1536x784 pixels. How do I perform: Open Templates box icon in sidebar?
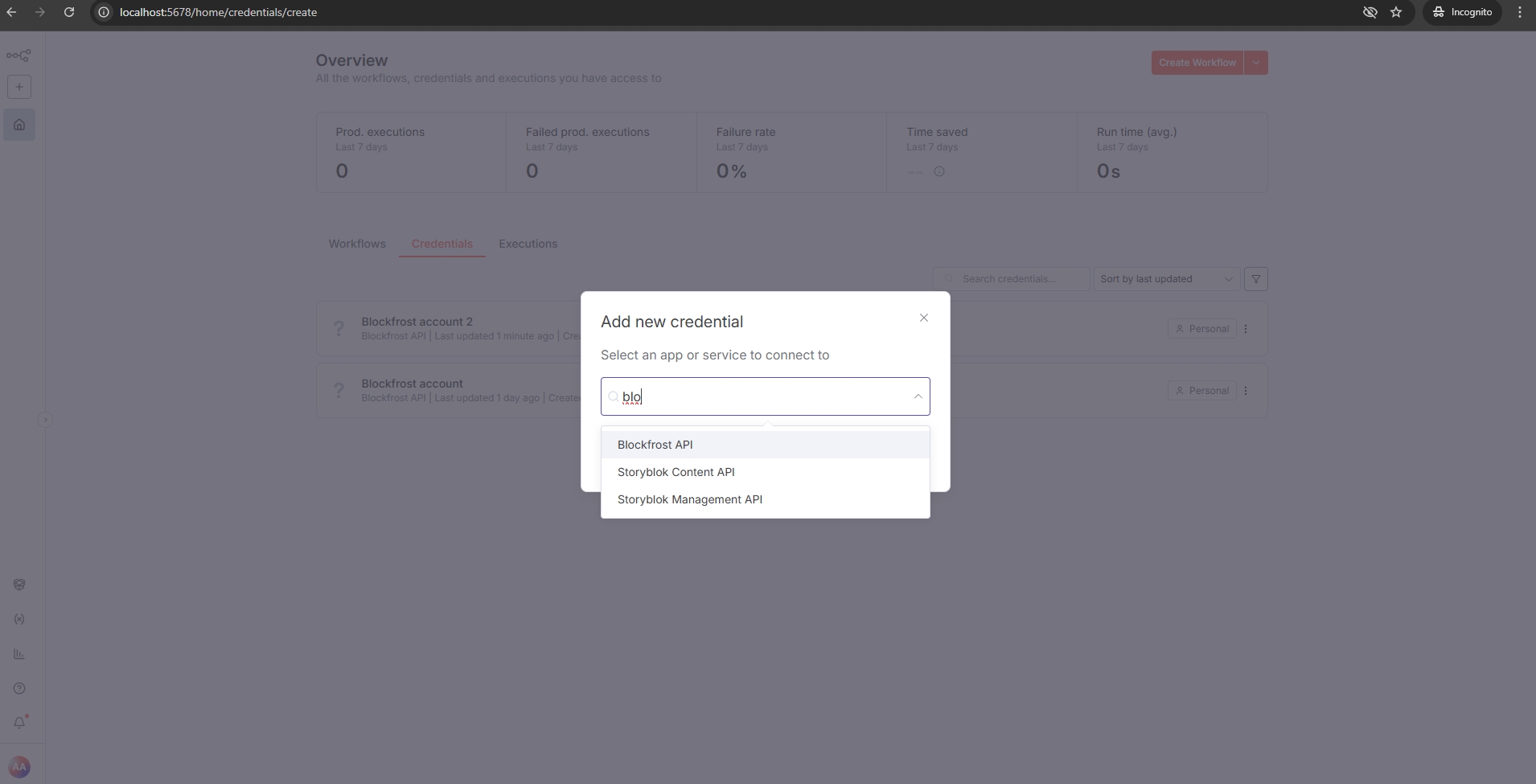[19, 585]
